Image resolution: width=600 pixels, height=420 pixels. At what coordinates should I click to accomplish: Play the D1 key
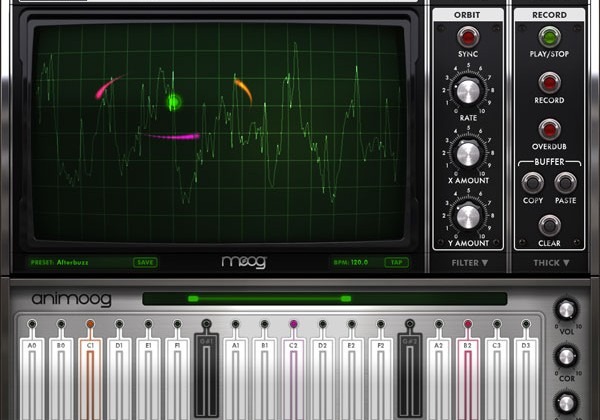coord(119,379)
